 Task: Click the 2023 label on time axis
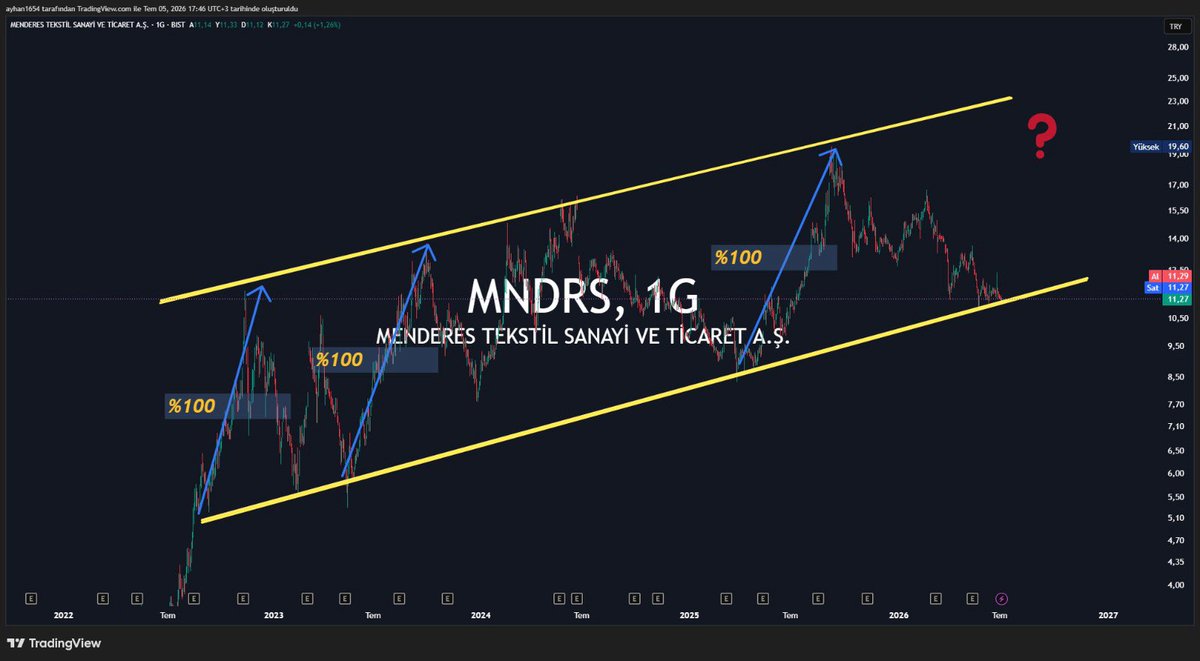273,615
